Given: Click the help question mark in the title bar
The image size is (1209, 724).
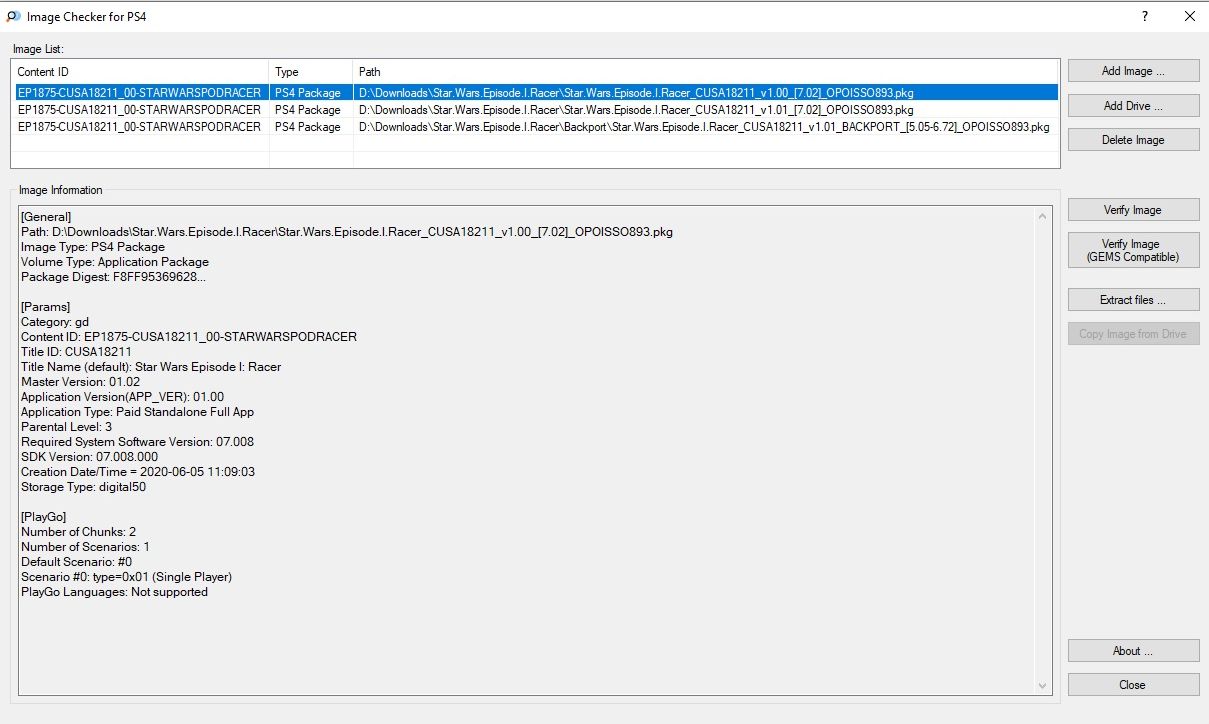Looking at the screenshot, I should 1144,16.
